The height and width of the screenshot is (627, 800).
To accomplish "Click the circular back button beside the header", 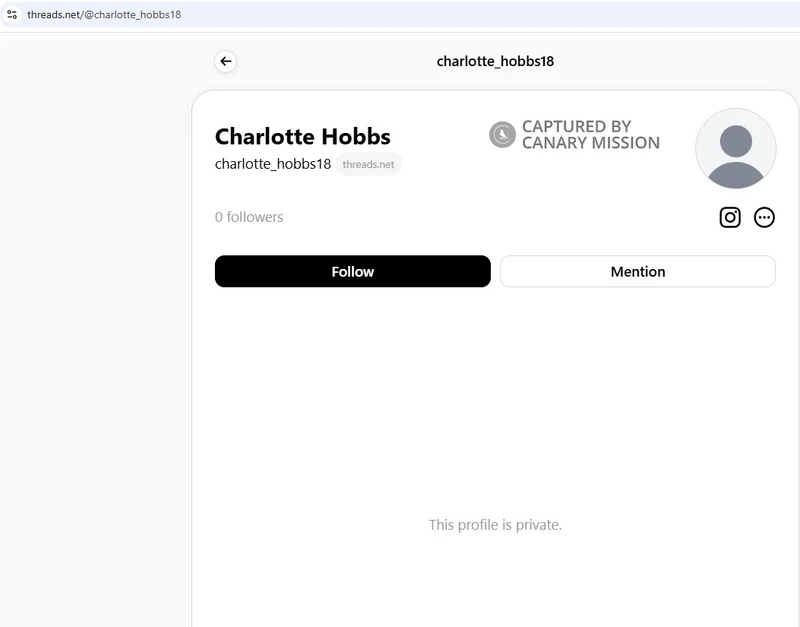I will [x=226, y=61].
